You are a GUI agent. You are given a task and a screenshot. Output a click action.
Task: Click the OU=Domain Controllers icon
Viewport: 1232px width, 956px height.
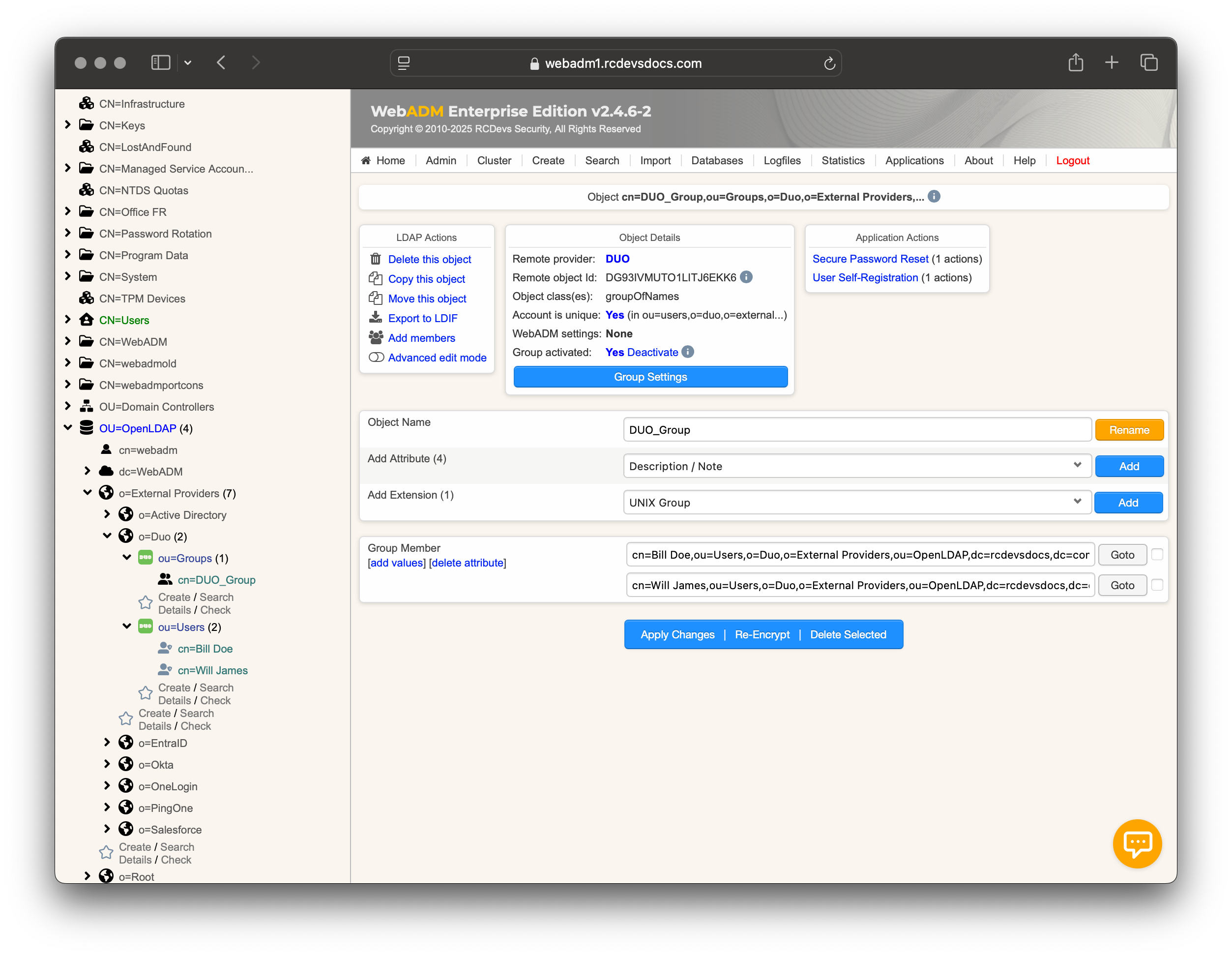tap(87, 406)
